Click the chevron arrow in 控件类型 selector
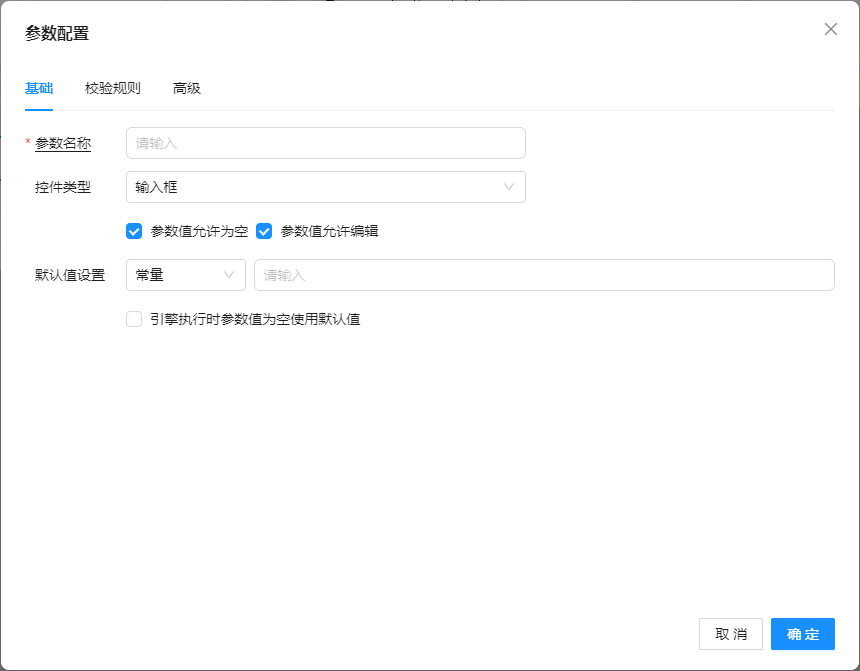Viewport: 860px width, 671px height. pos(509,187)
